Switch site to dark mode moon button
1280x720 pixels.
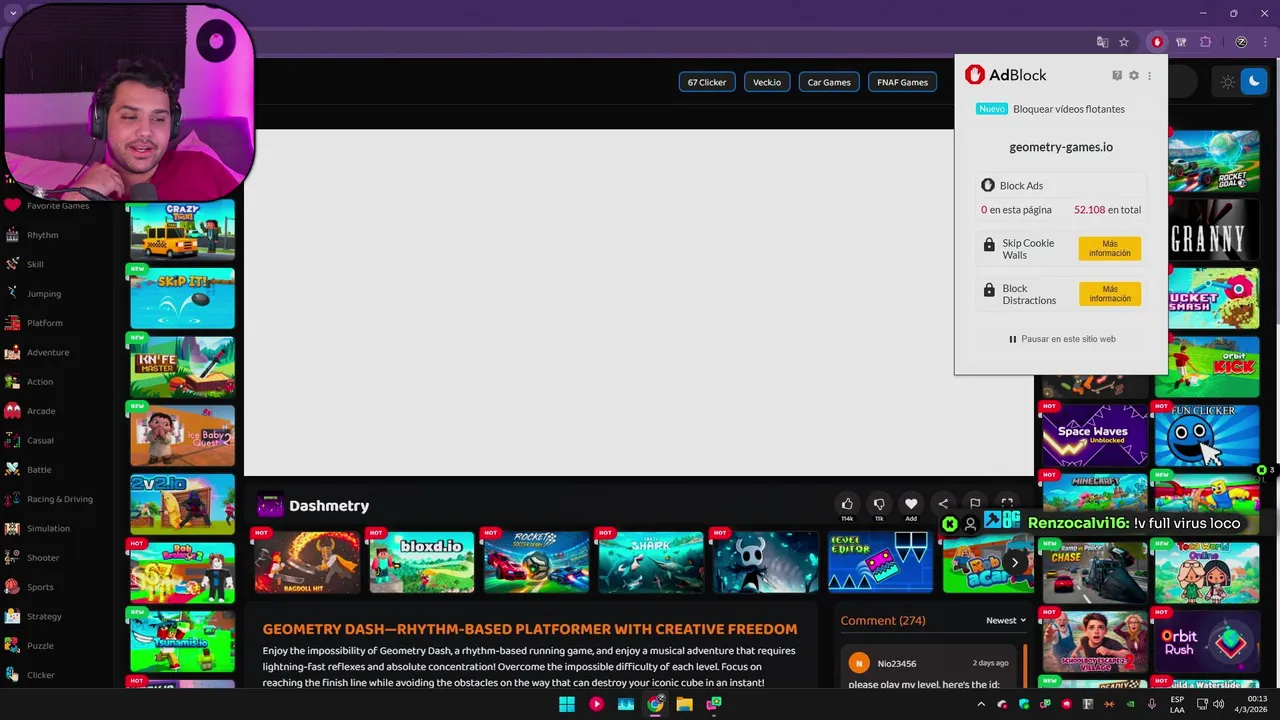[1254, 82]
